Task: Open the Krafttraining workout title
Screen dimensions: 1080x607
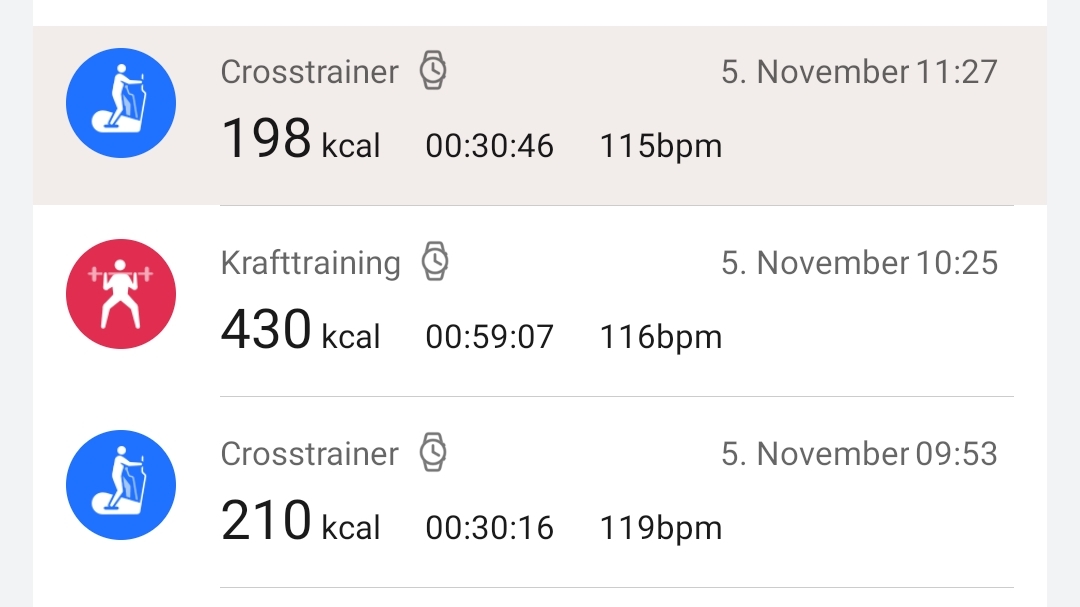Action: coord(311,263)
